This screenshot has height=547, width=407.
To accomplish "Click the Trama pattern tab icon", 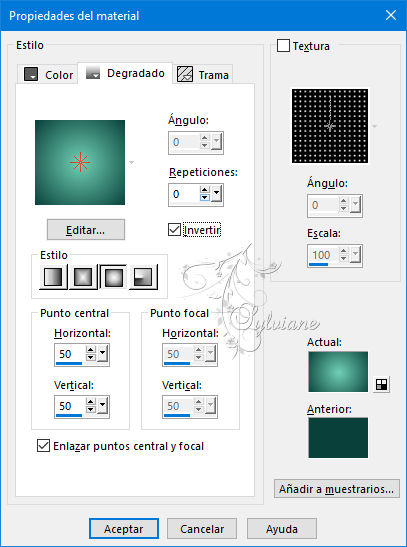I will pos(185,74).
